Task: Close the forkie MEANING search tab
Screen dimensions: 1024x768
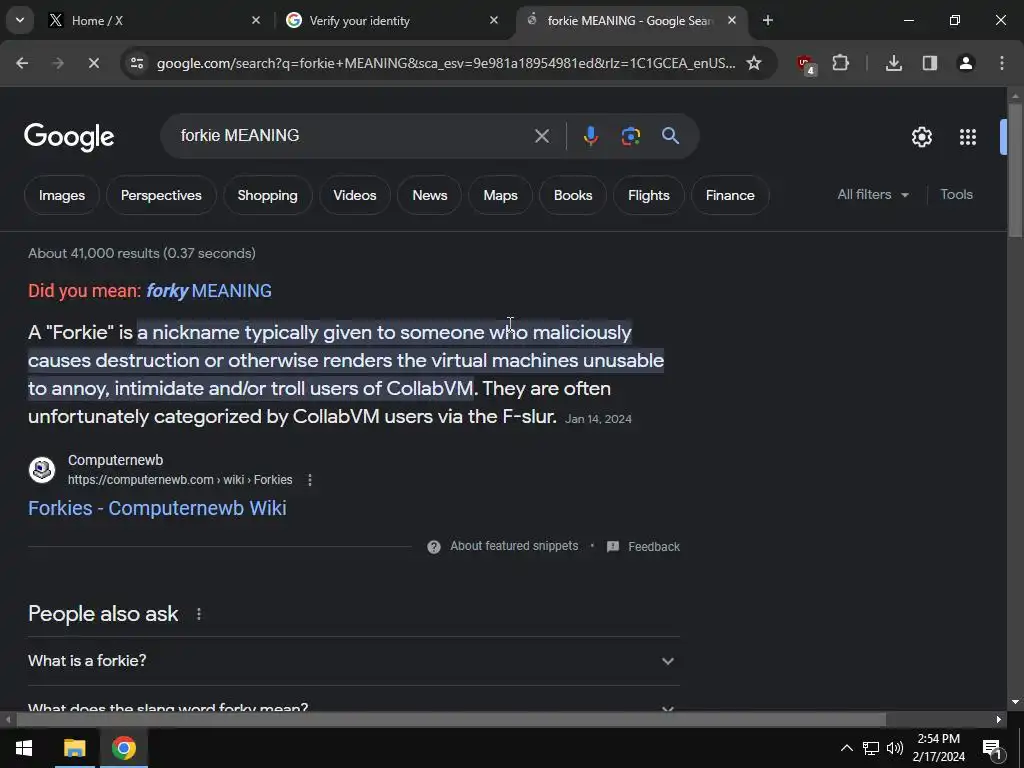Action: (x=731, y=20)
